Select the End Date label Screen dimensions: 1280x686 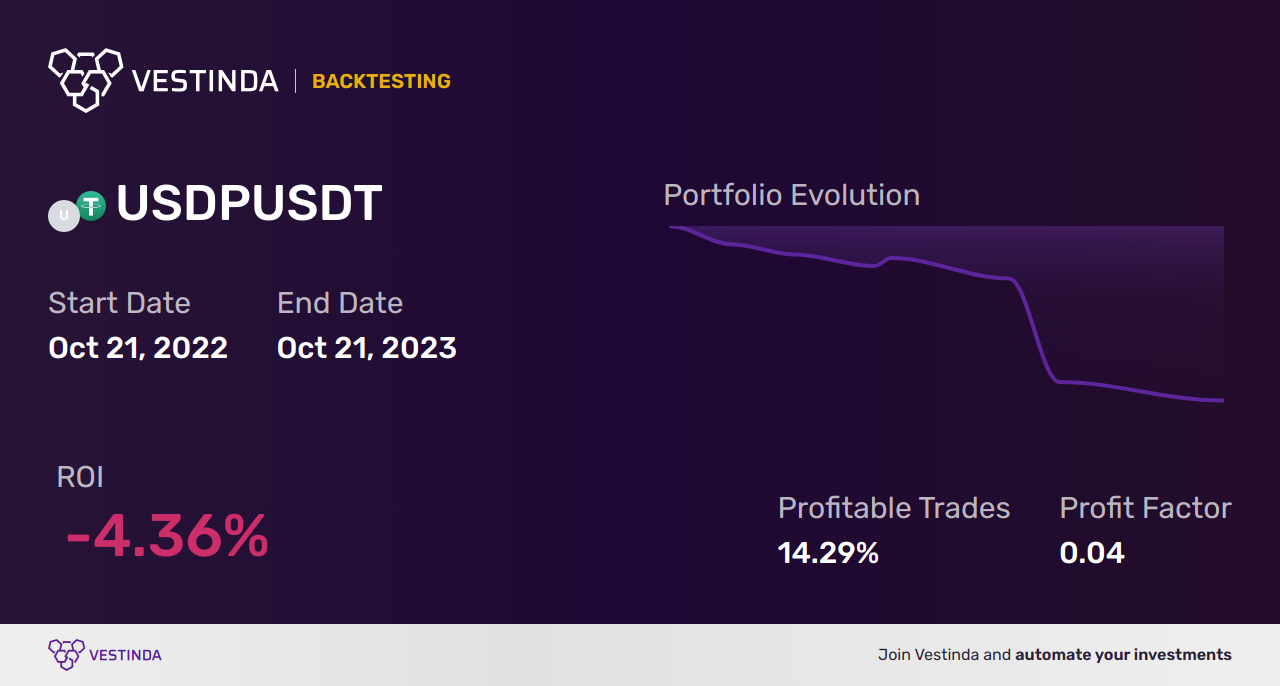point(340,303)
